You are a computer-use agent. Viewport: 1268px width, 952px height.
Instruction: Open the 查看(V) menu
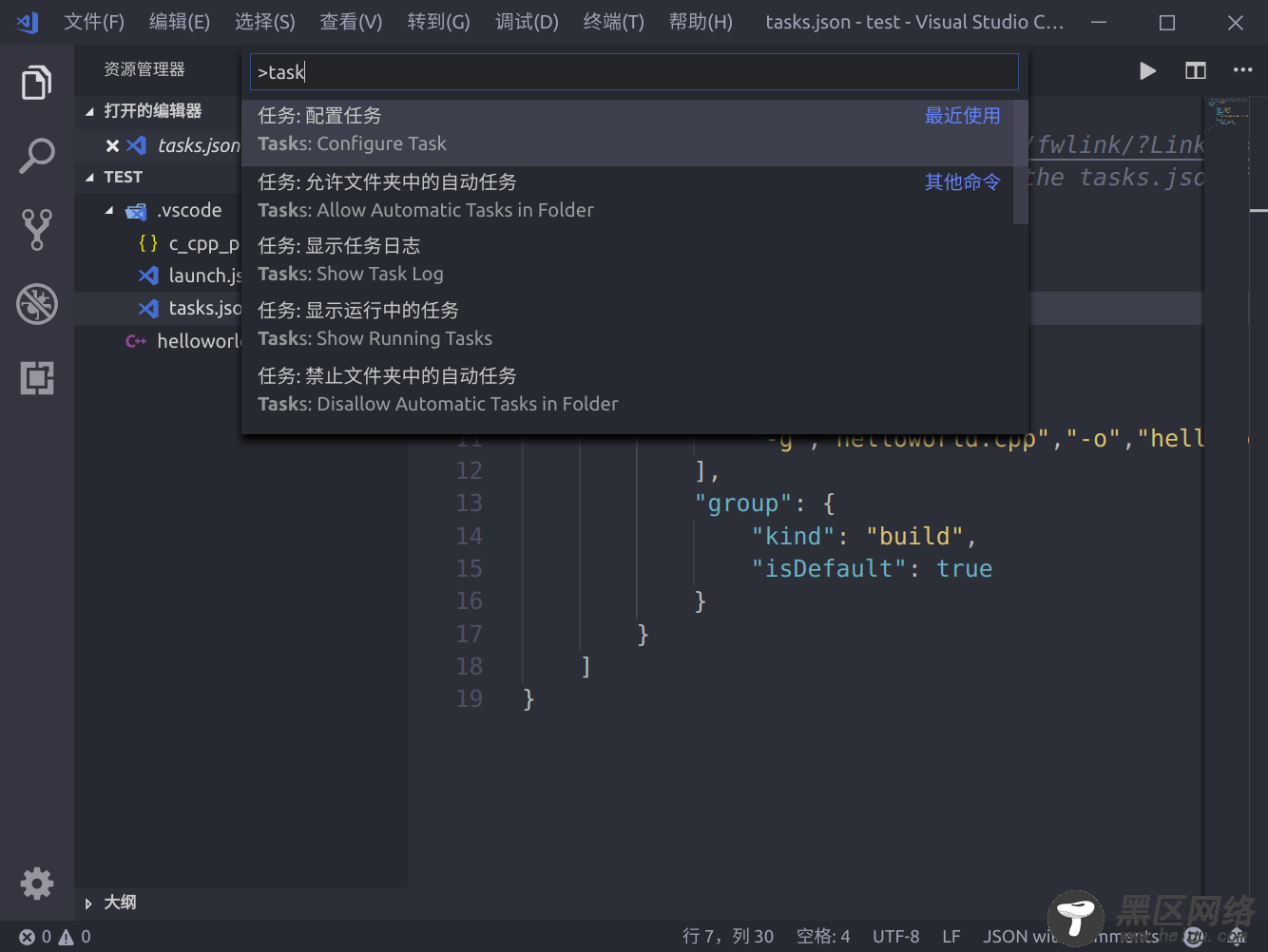coord(351,22)
